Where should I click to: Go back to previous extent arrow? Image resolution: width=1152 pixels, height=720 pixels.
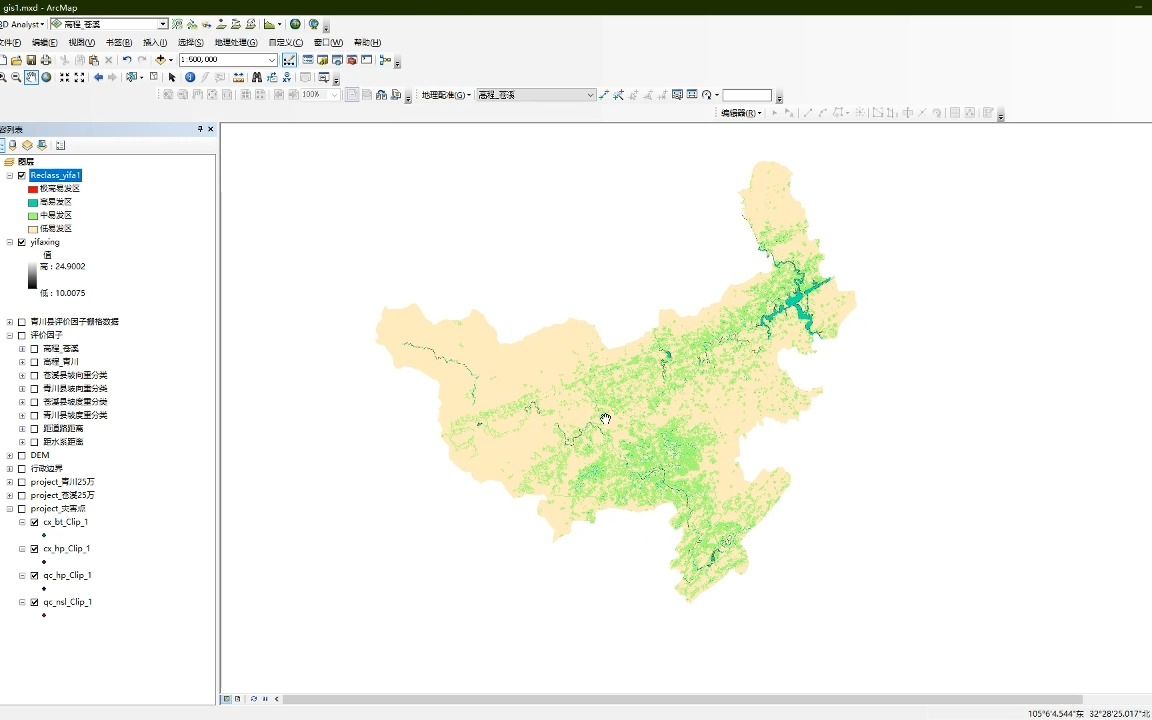[98, 77]
